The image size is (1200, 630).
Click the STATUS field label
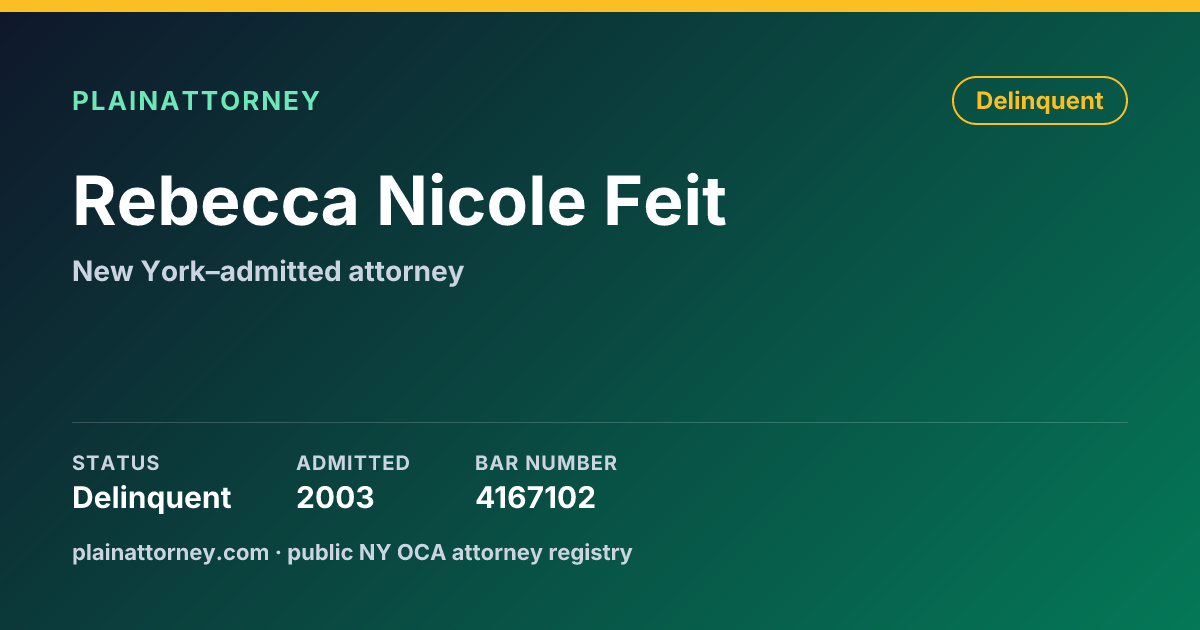pos(116,463)
